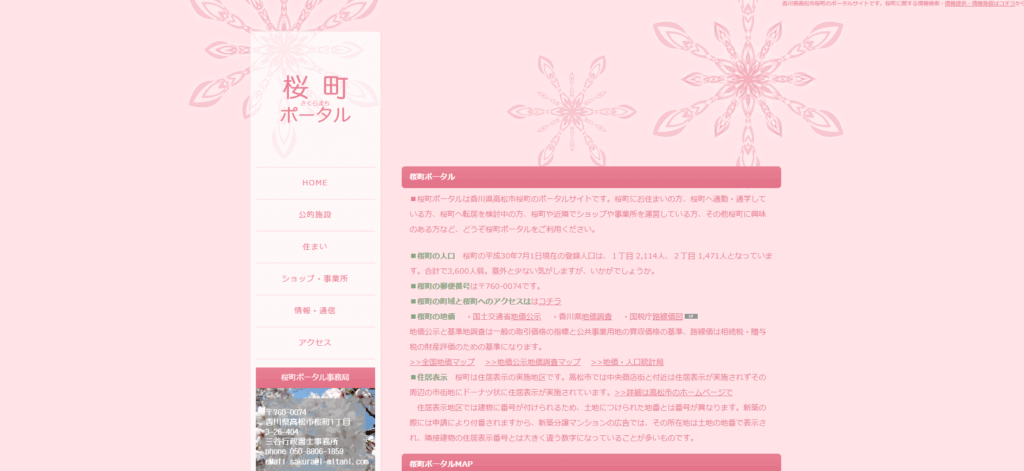Click the コチラ access link

point(550,301)
